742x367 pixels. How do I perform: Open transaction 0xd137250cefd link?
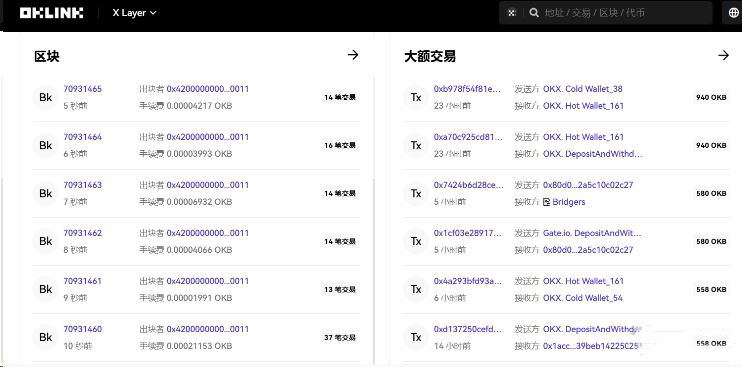point(468,329)
